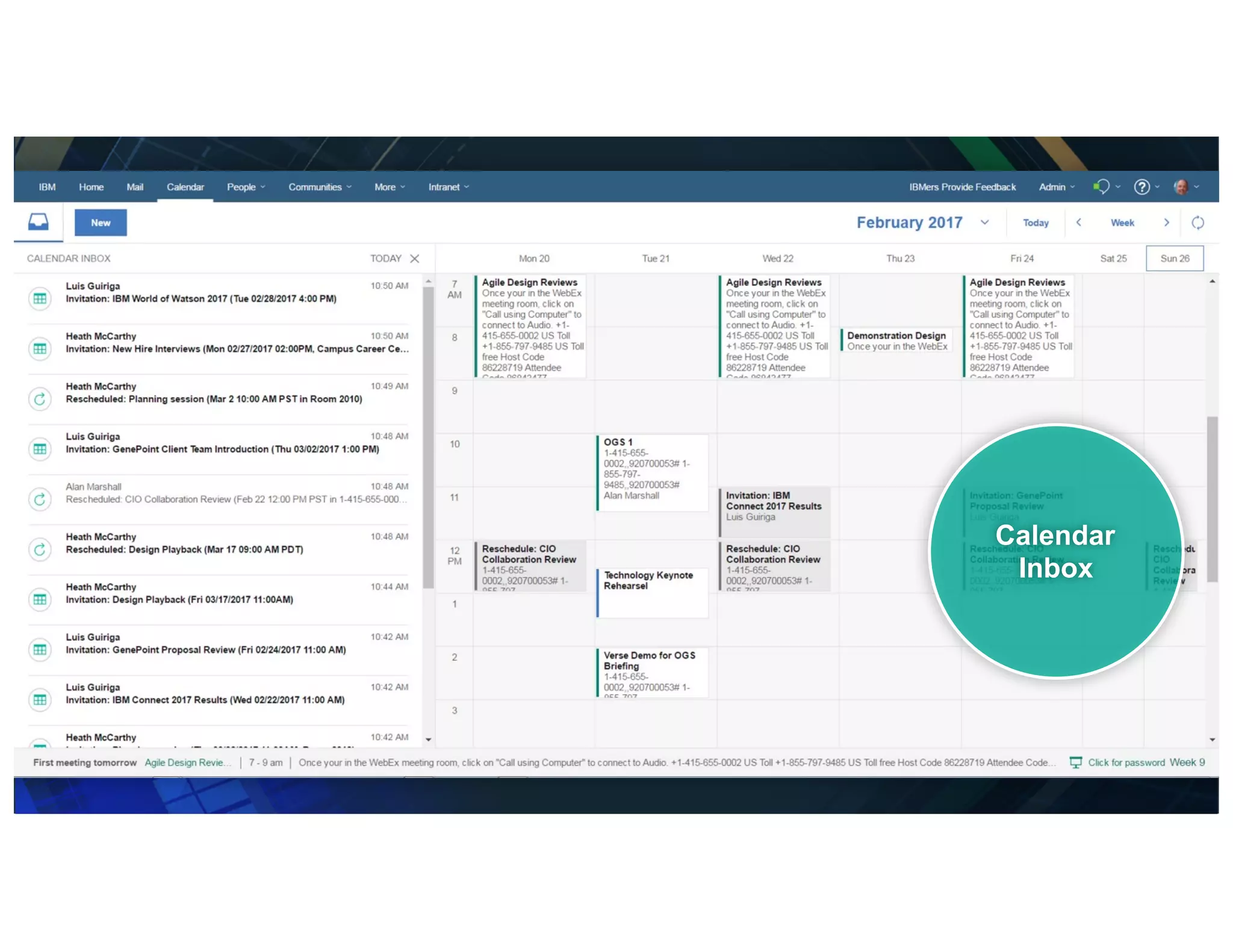The image size is (1233, 952).
Task: Open the Home tab
Action: click(91, 187)
